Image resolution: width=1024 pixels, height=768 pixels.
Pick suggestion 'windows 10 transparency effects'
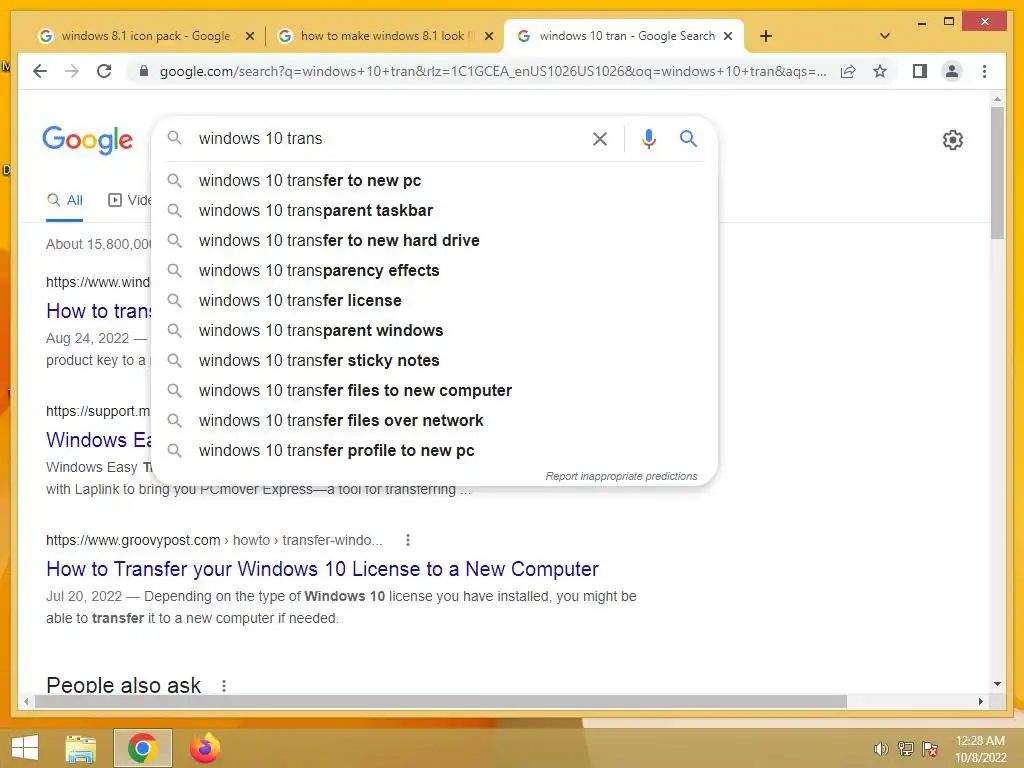coord(434,270)
